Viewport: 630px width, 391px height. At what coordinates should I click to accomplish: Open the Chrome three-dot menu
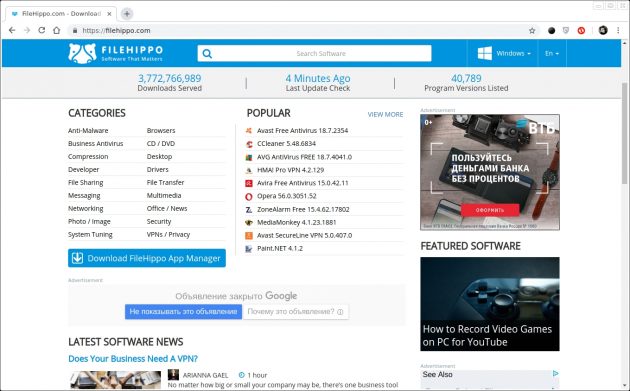[x=618, y=31]
